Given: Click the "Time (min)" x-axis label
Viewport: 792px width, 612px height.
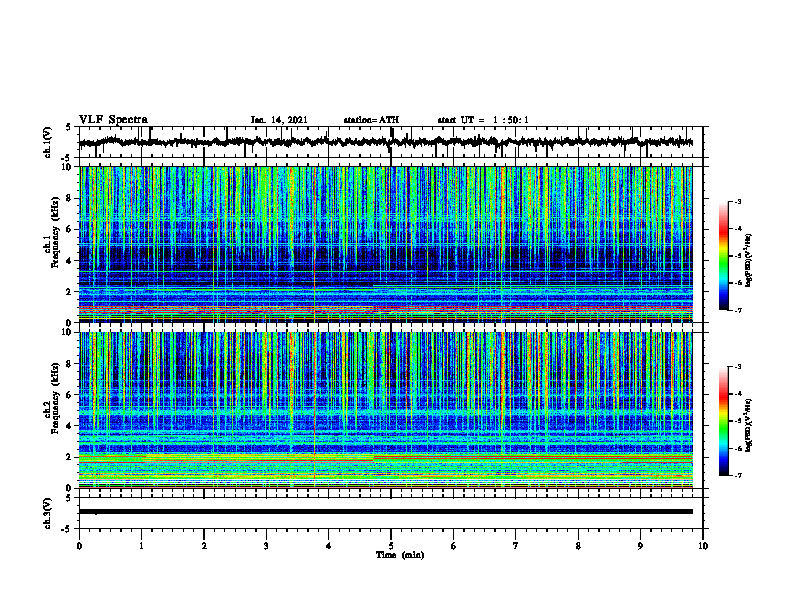Looking at the screenshot, I should click(x=400, y=555).
